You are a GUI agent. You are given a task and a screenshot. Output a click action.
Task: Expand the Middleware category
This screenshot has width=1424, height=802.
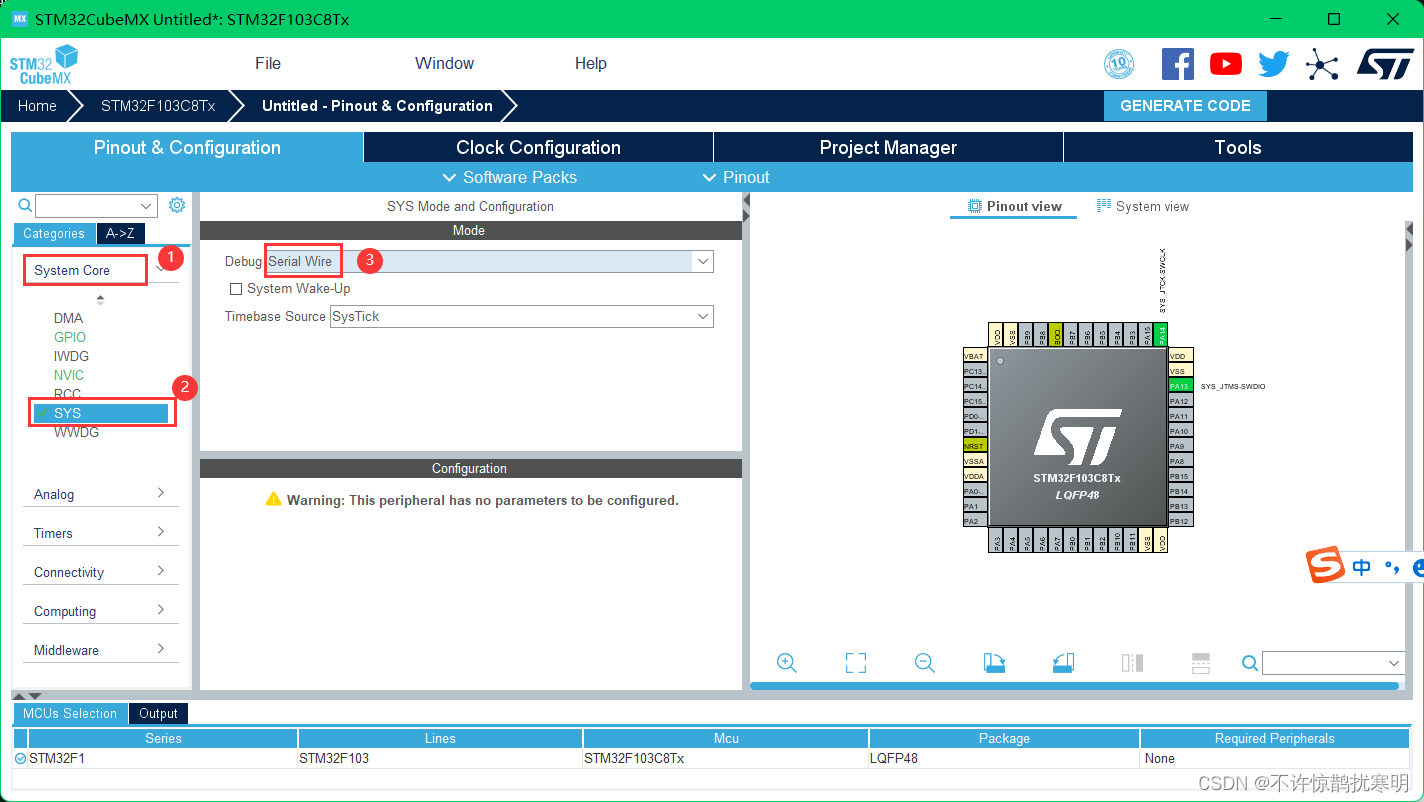pos(100,650)
